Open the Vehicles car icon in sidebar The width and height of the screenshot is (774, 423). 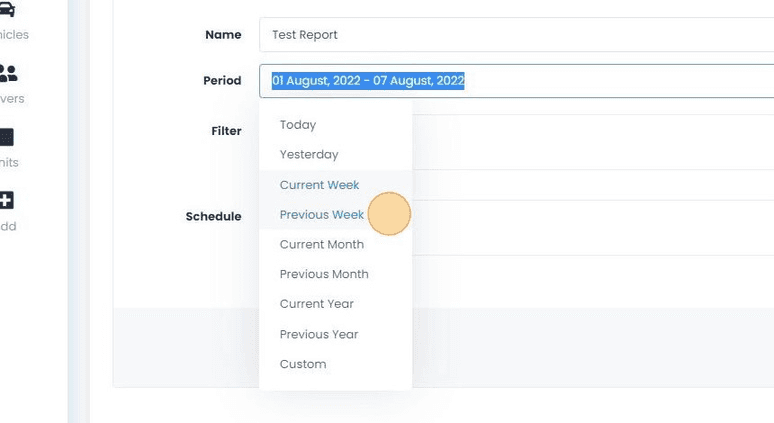pos(7,10)
